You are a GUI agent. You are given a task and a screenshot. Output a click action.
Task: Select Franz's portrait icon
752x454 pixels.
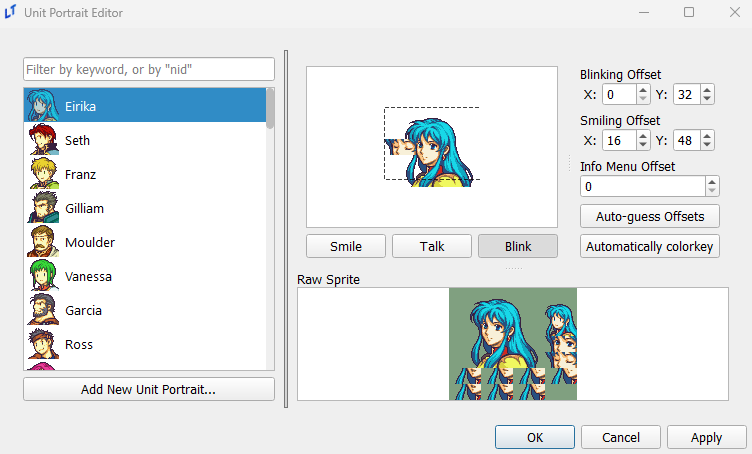[43, 174]
